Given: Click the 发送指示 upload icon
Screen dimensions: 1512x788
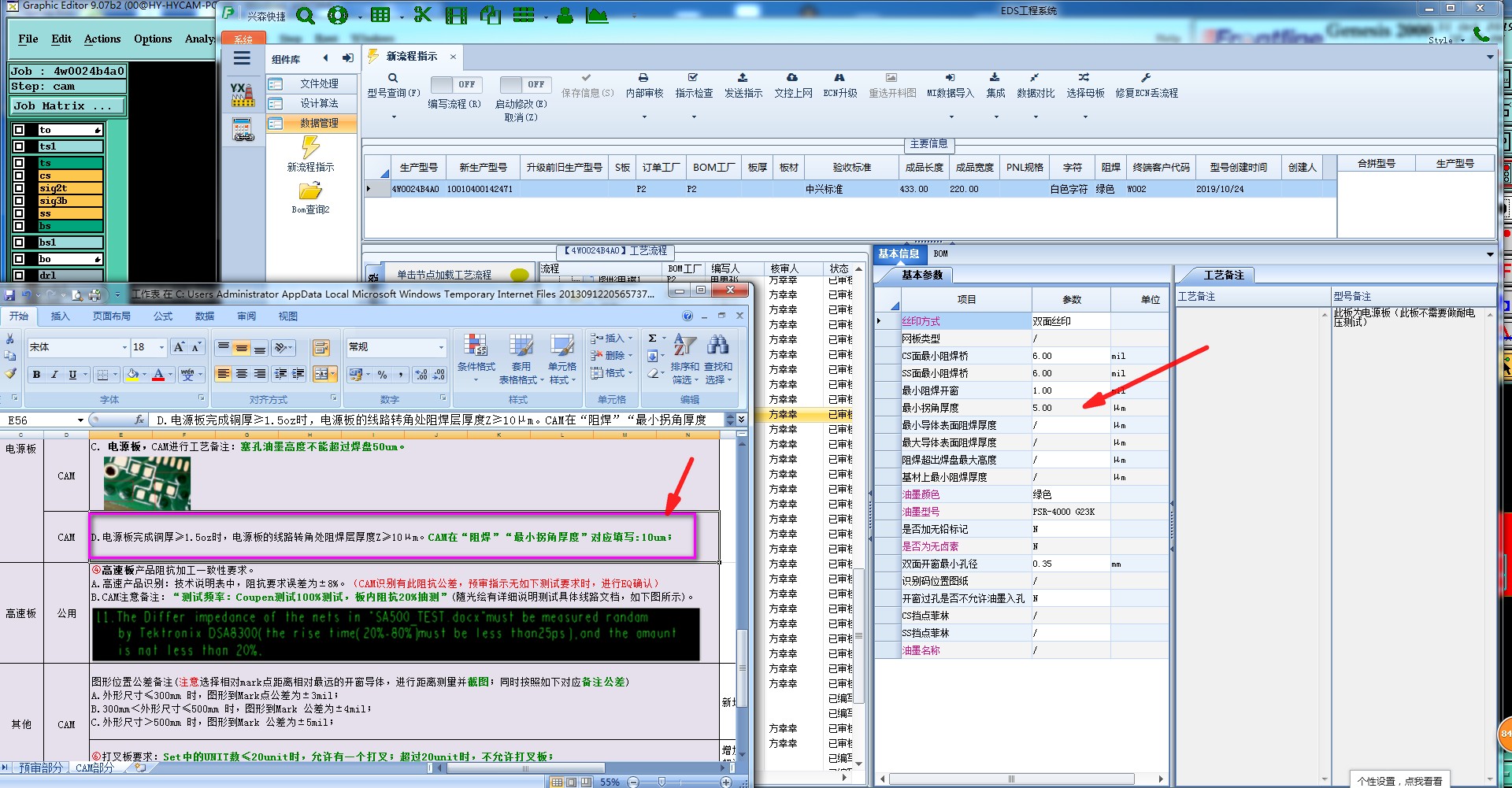Looking at the screenshot, I should tap(743, 78).
